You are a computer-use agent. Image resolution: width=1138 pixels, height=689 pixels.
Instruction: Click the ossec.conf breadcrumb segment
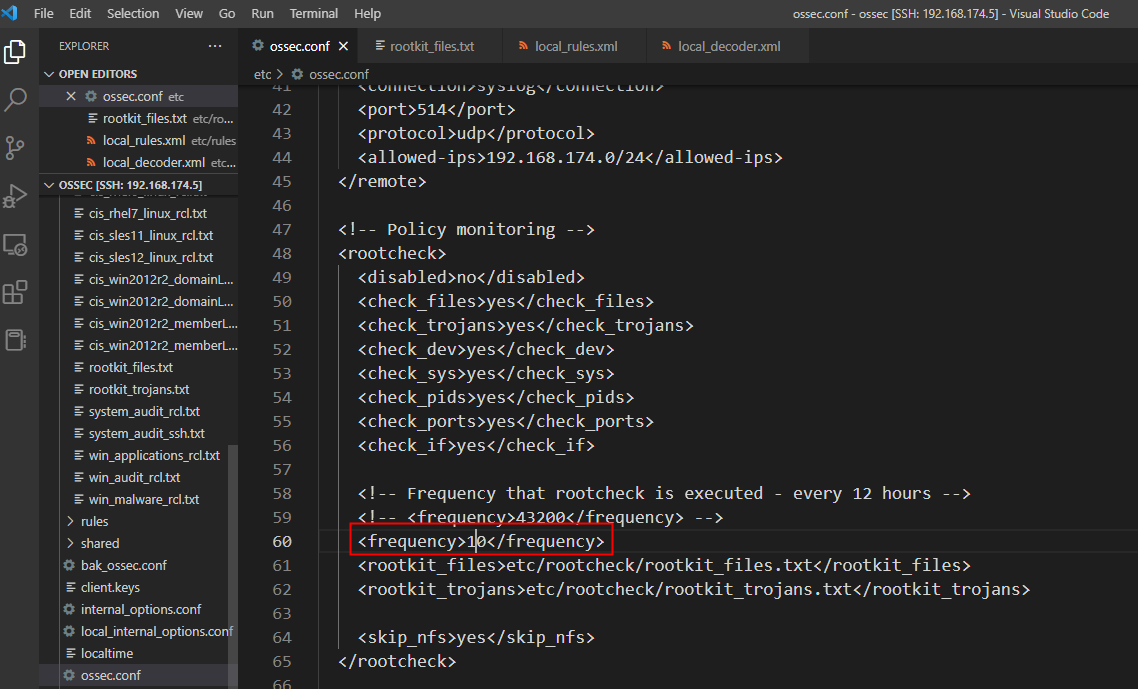coord(338,74)
